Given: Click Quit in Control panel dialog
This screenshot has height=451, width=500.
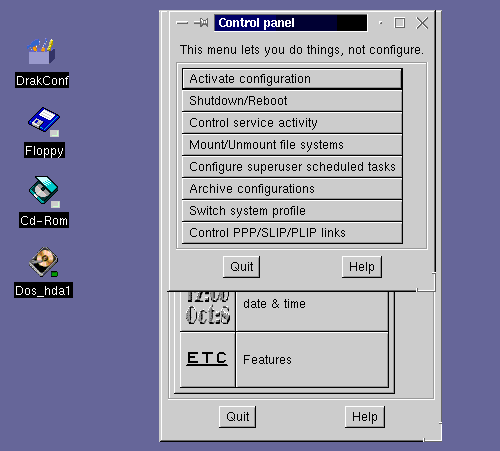Looking at the screenshot, I should (x=241, y=267).
